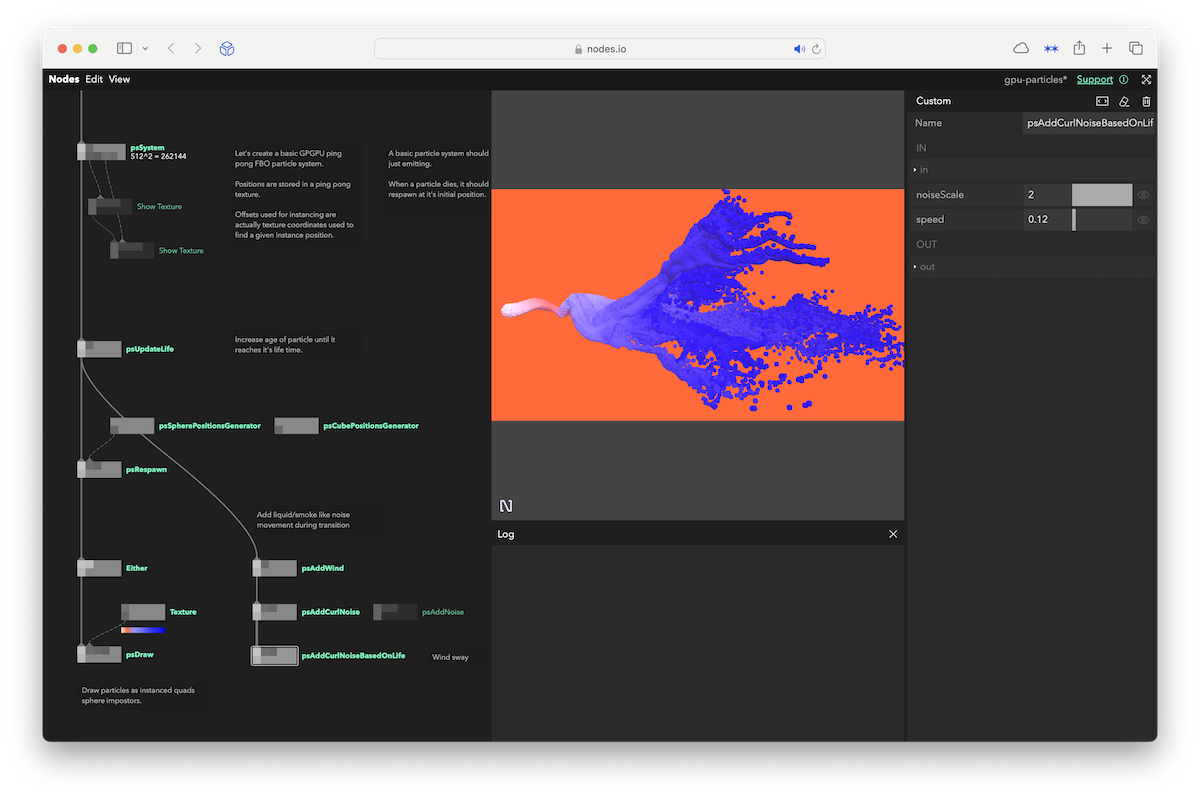1200x798 pixels.
Task: Click the green info icon next to Support
Action: [x=1123, y=79]
